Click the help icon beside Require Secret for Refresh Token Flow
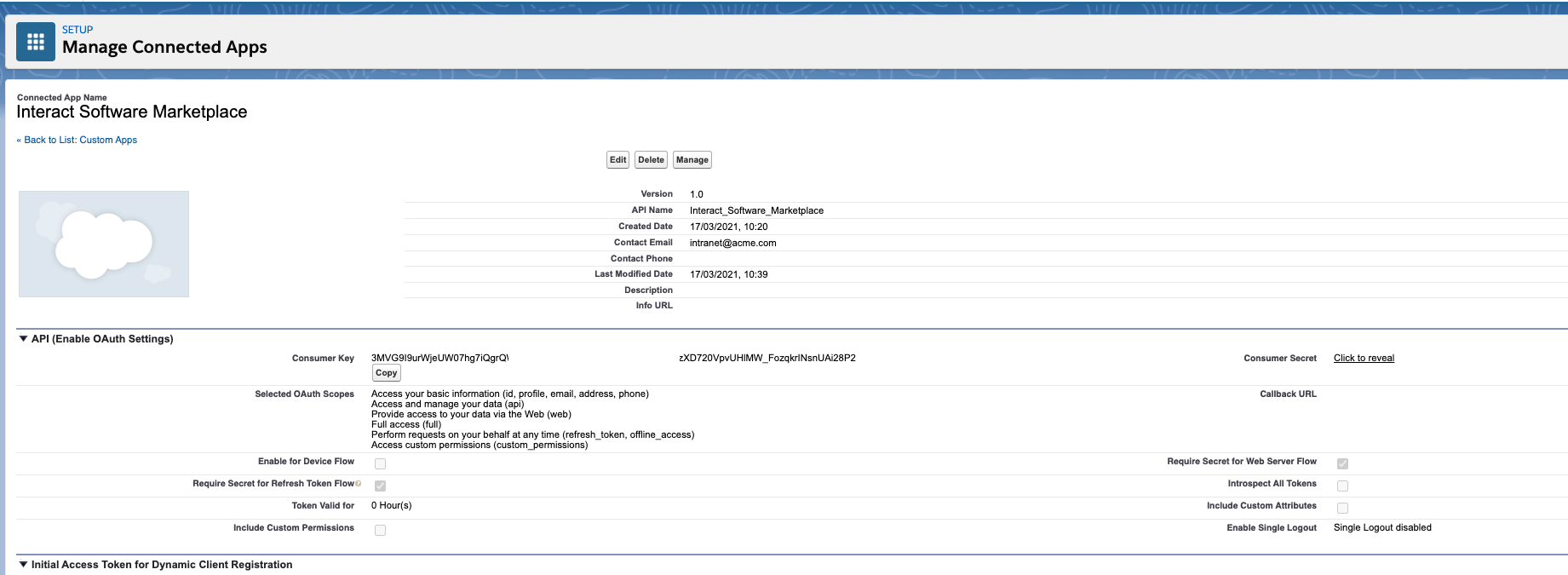Viewport: 1568px width, 575px height. [359, 484]
